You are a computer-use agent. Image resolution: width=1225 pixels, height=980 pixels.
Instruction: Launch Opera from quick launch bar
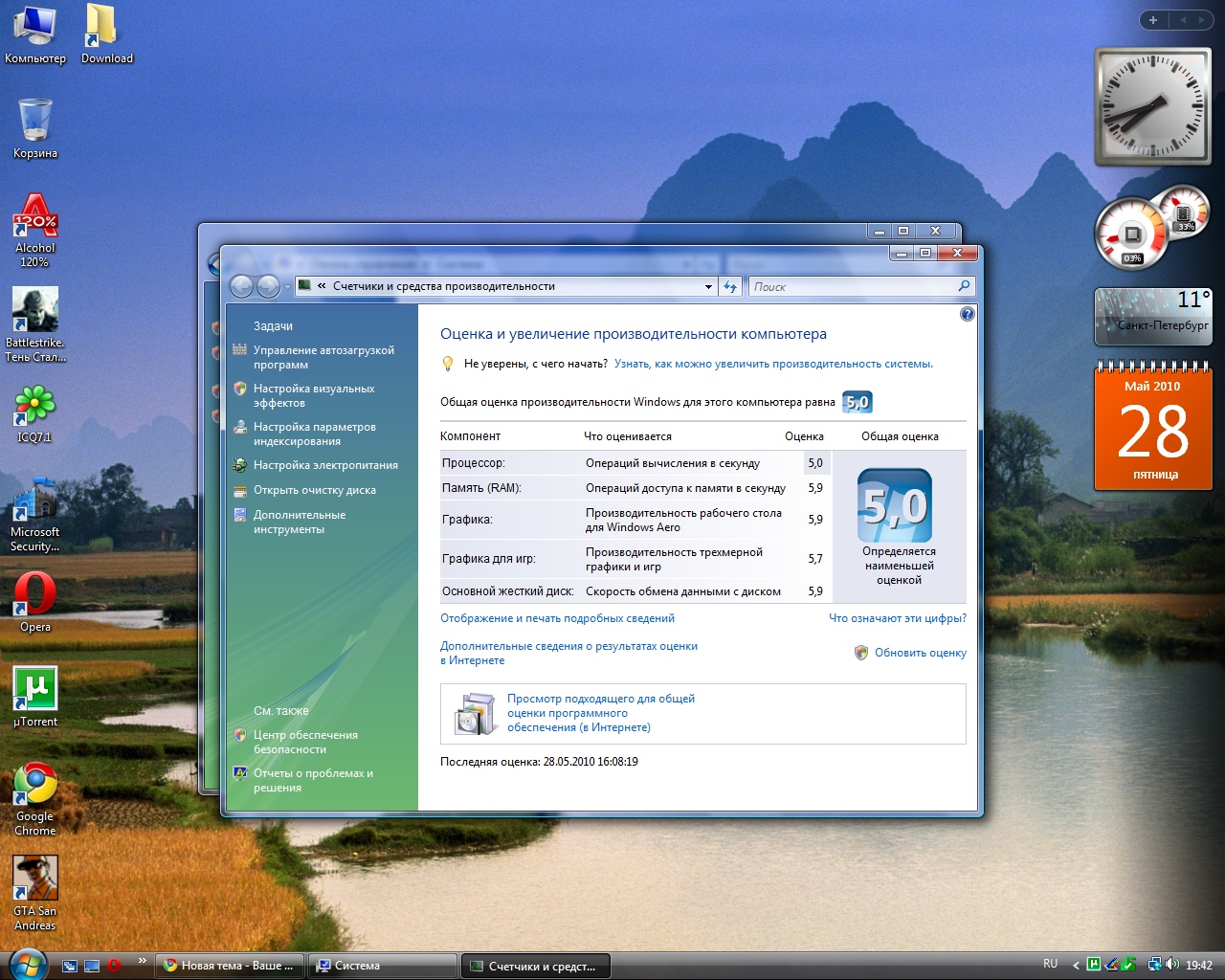pyautogui.click(x=113, y=966)
